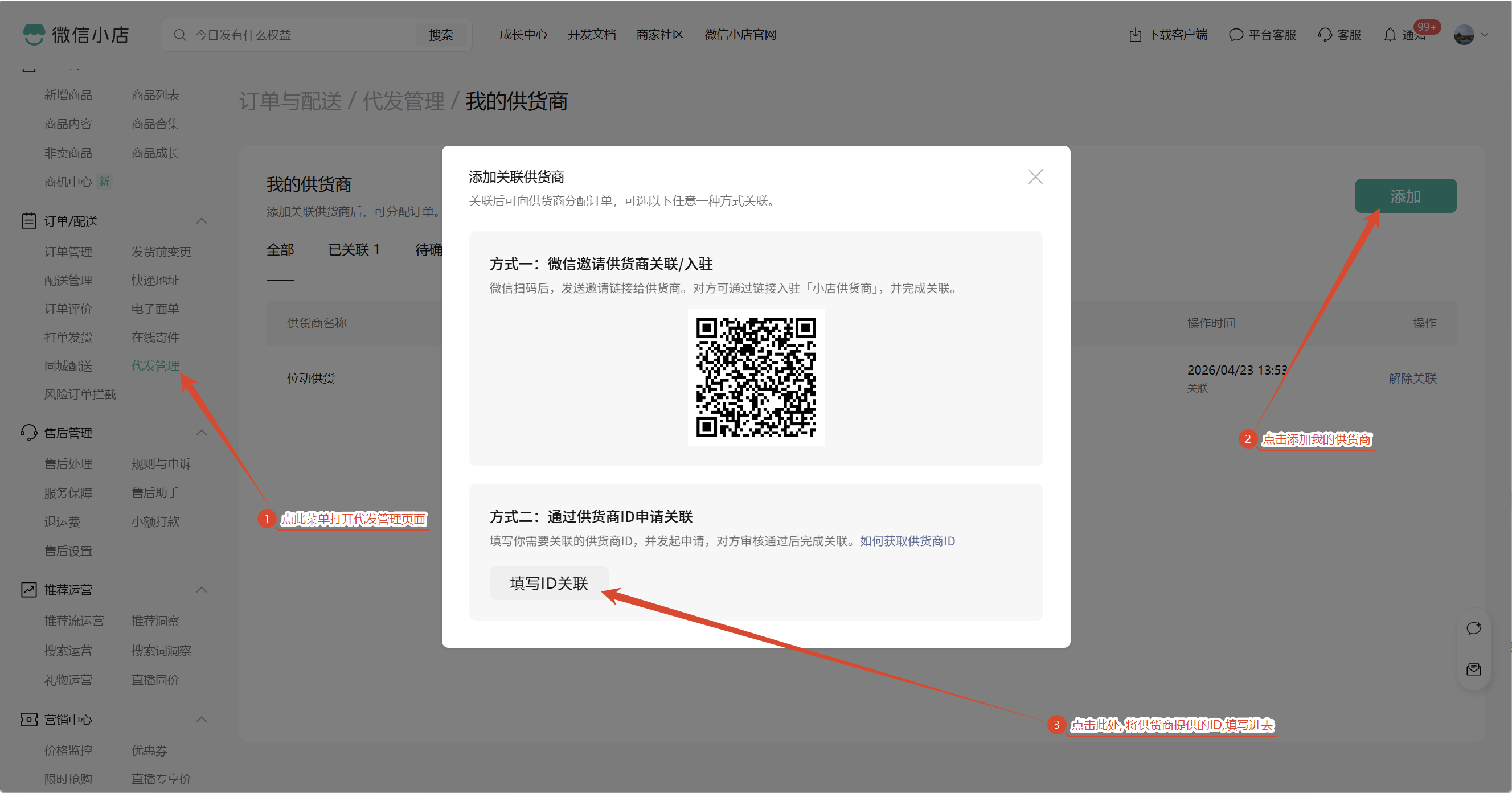
Task: Click the 推荐运营 chart icon
Action: point(29,589)
